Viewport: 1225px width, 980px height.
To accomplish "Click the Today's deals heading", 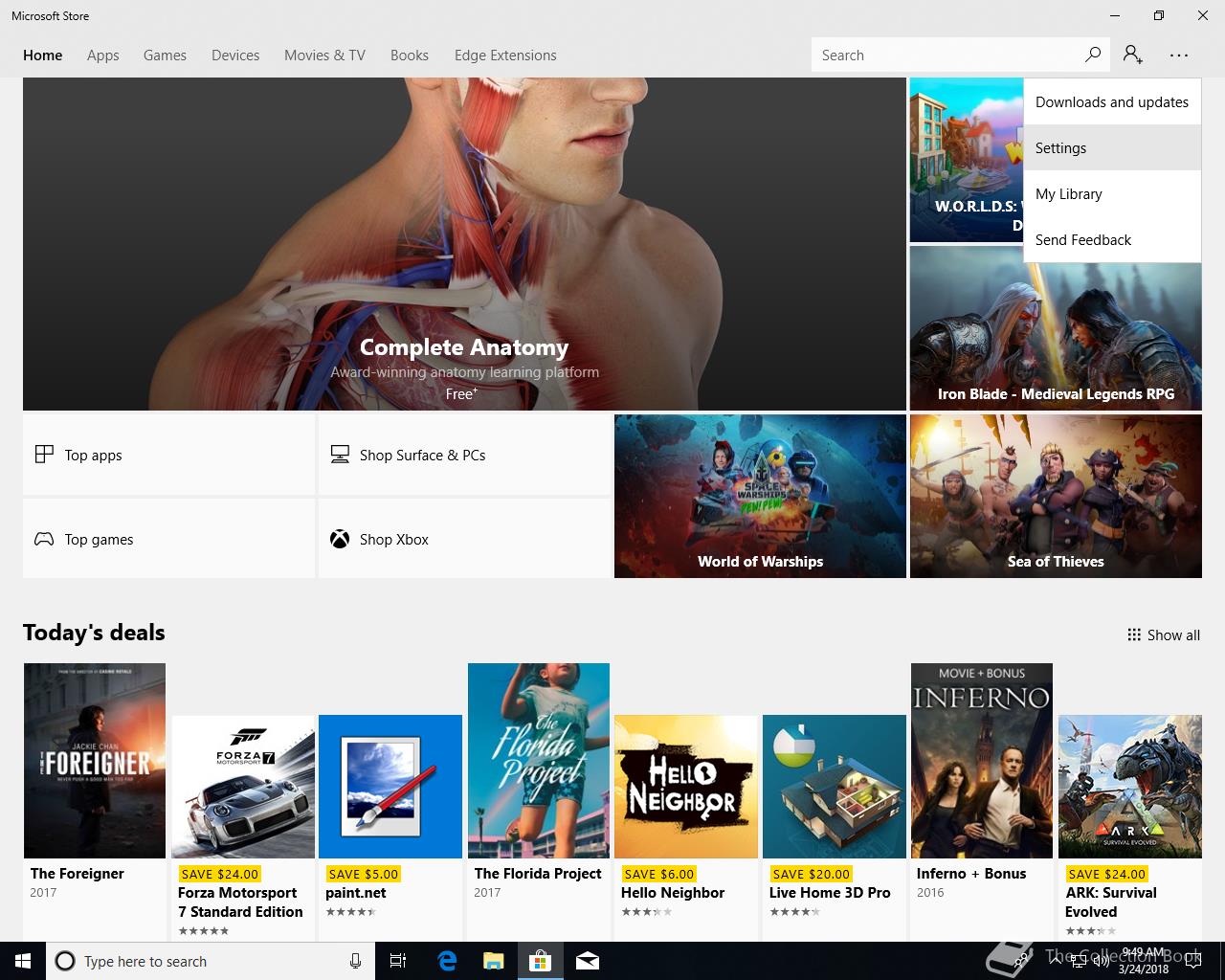I will [94, 633].
